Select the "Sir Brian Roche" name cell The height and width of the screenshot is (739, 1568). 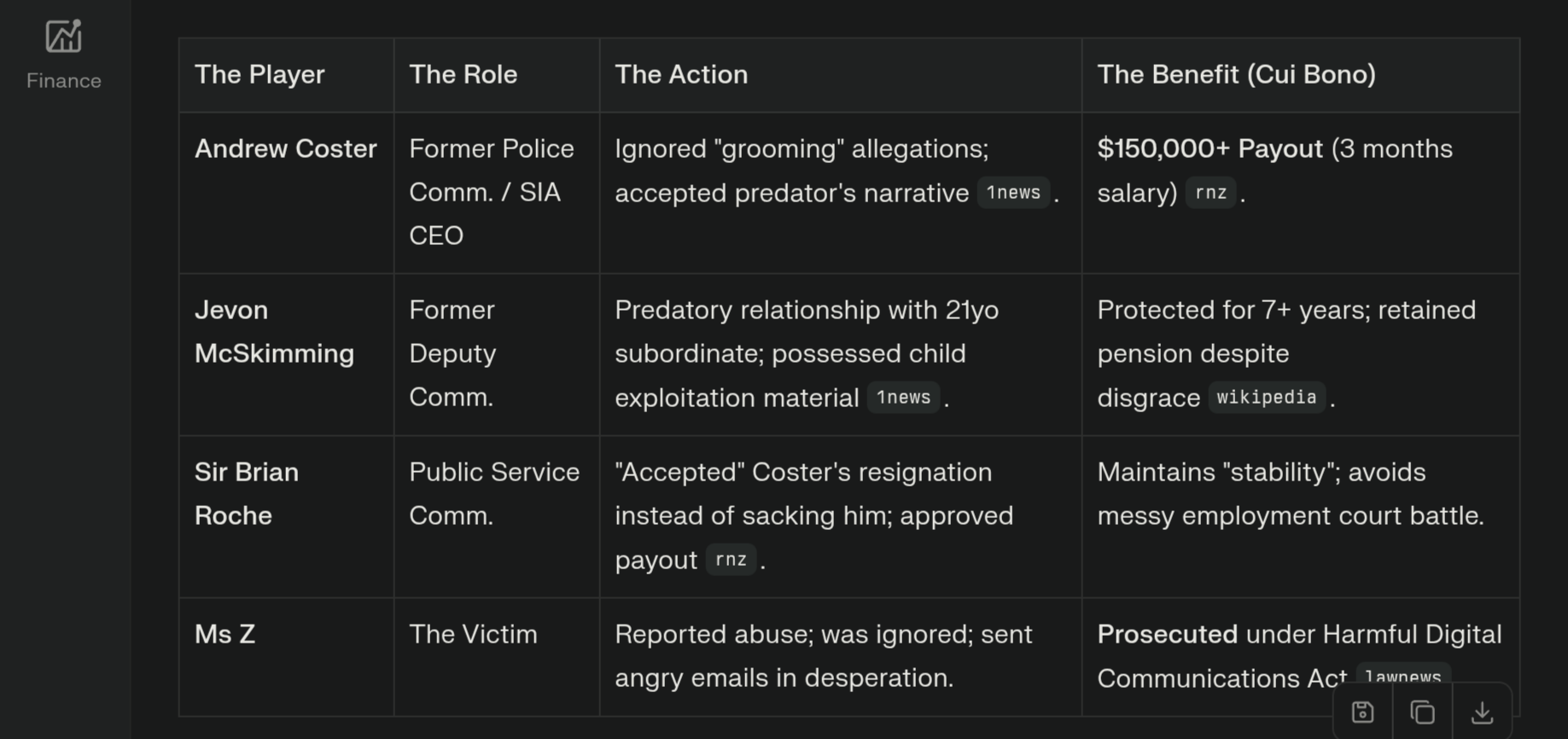(x=247, y=494)
